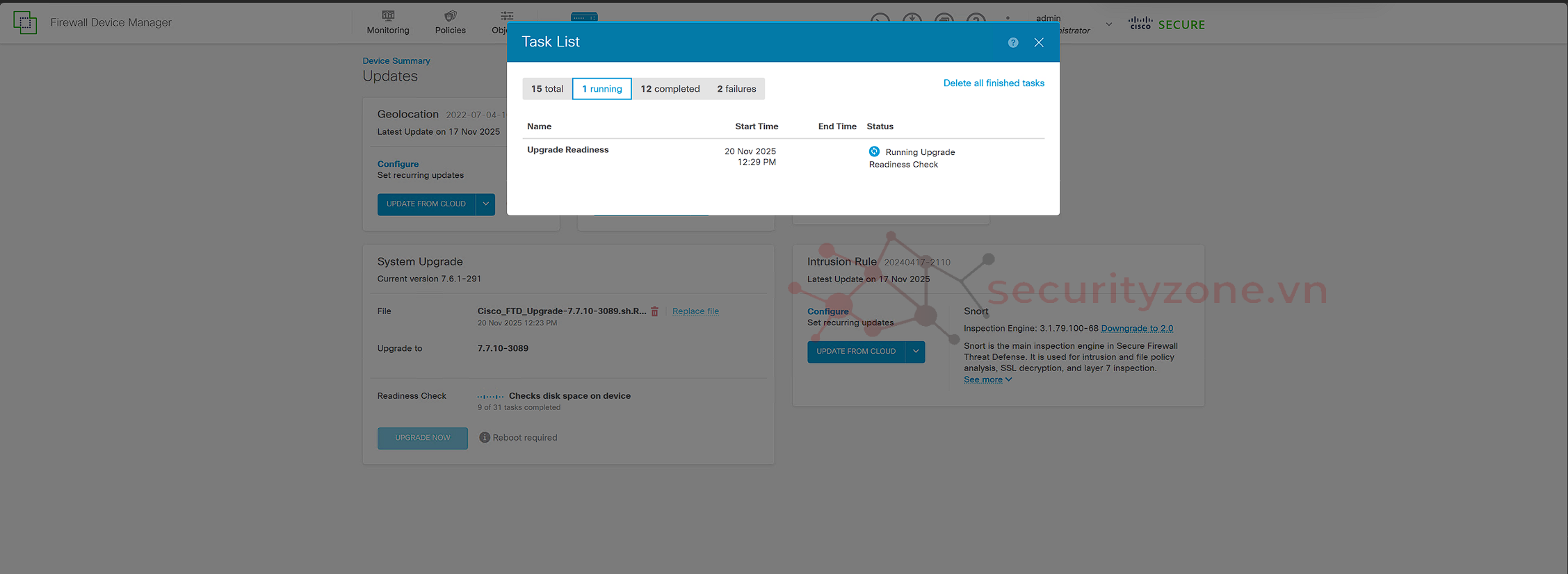The image size is (1568, 574).
Task: Click the Task List help icon
Action: click(1013, 42)
